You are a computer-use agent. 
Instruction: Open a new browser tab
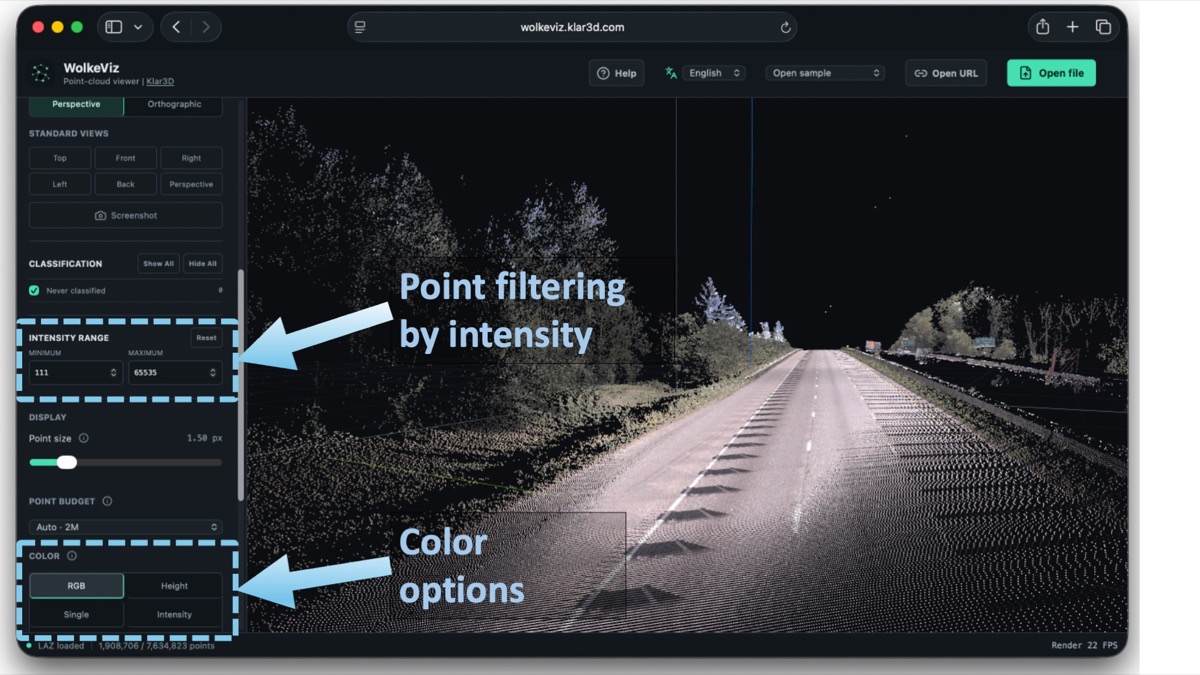pyautogui.click(x=1072, y=27)
